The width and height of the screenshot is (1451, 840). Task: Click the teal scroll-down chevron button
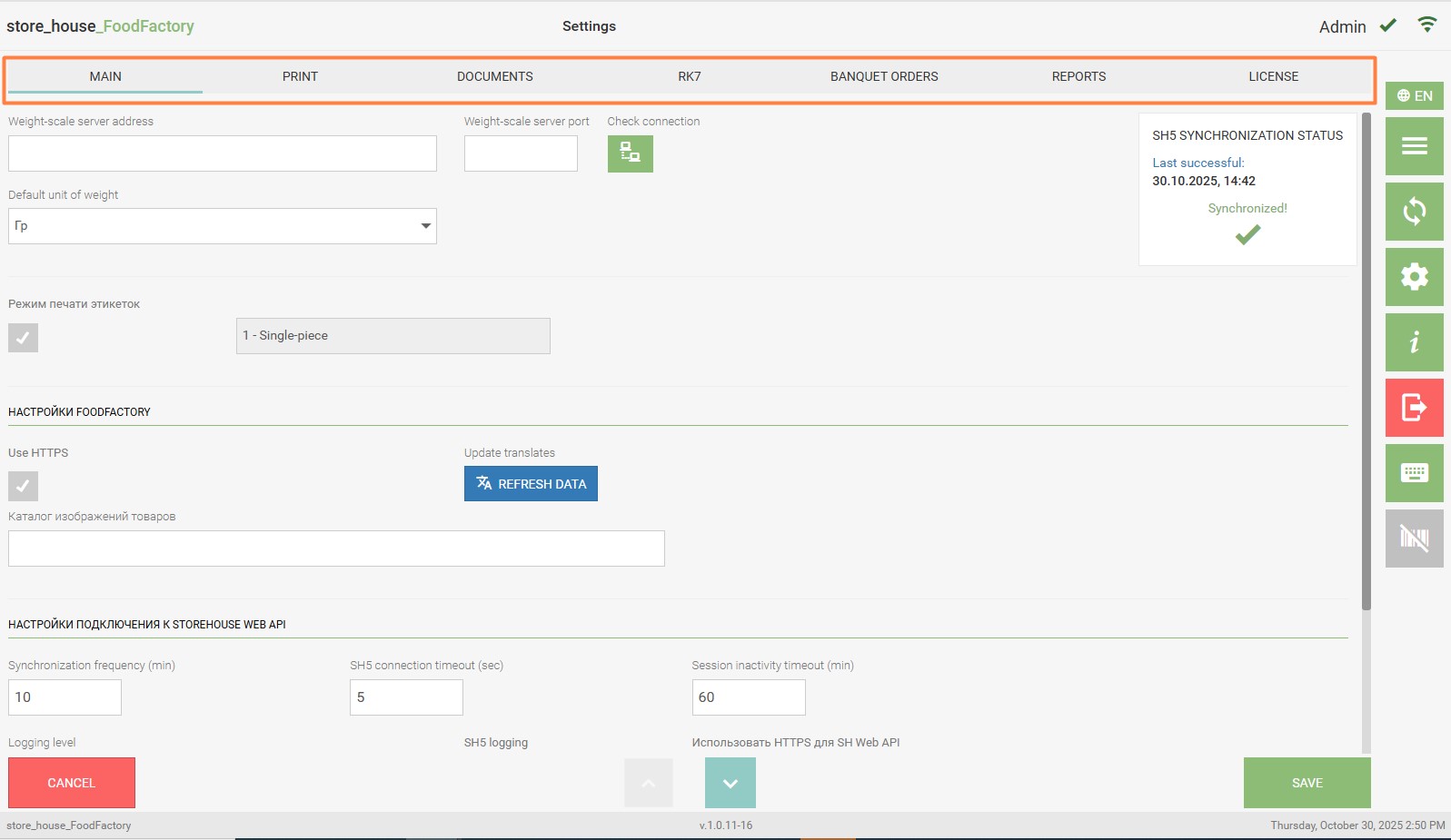click(x=730, y=783)
